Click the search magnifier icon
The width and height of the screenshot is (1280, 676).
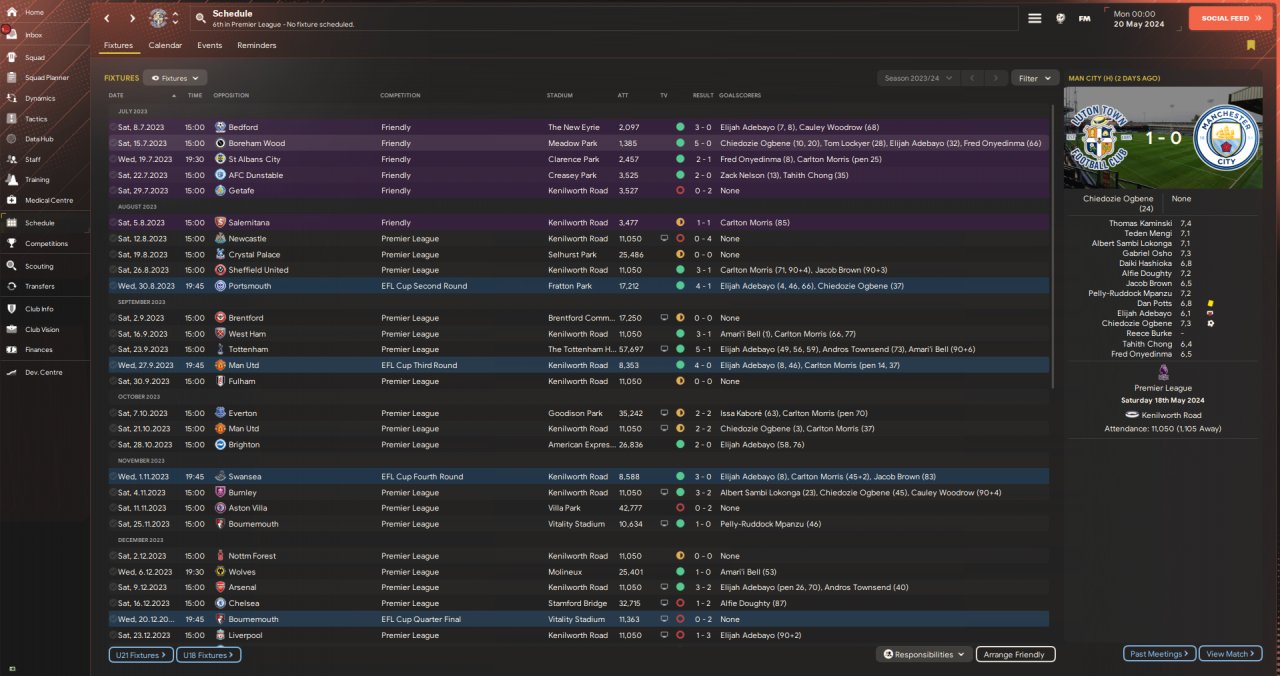pyautogui.click(x=200, y=18)
